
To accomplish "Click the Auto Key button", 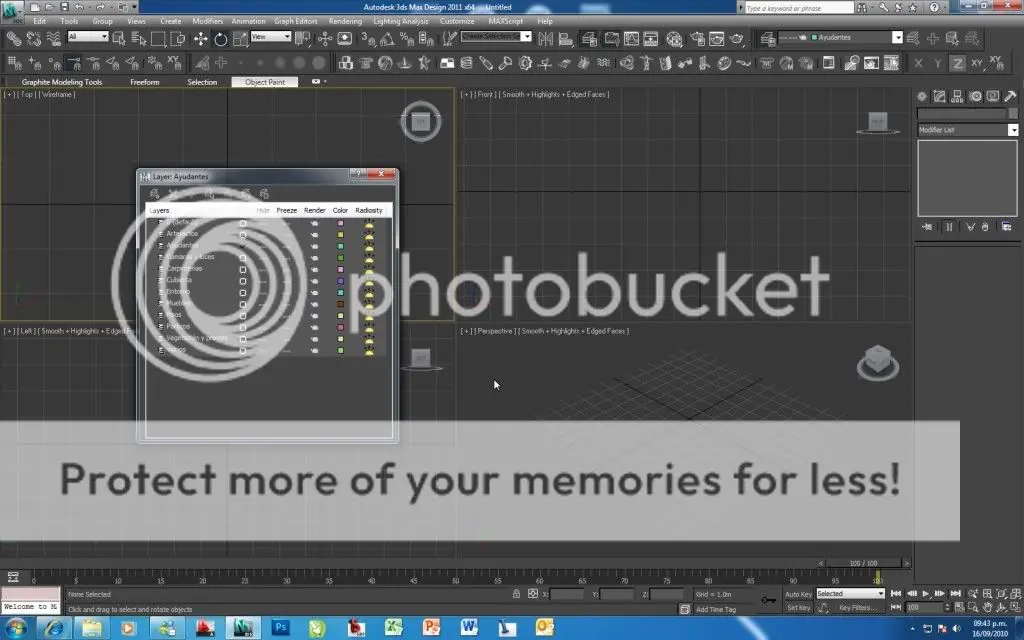I will click(x=798, y=594).
